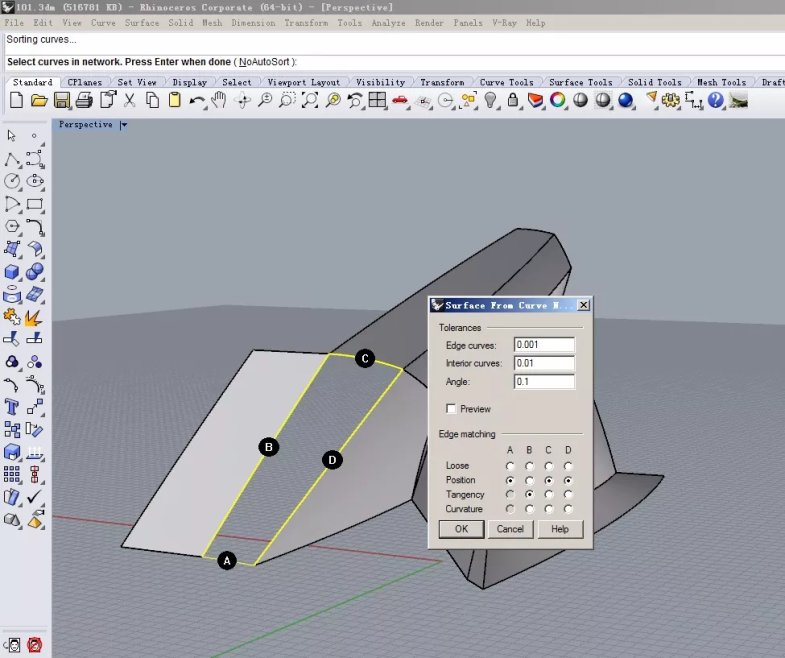This screenshot has height=658, width=785.
Task: Click the Cancel button
Action: [510, 529]
